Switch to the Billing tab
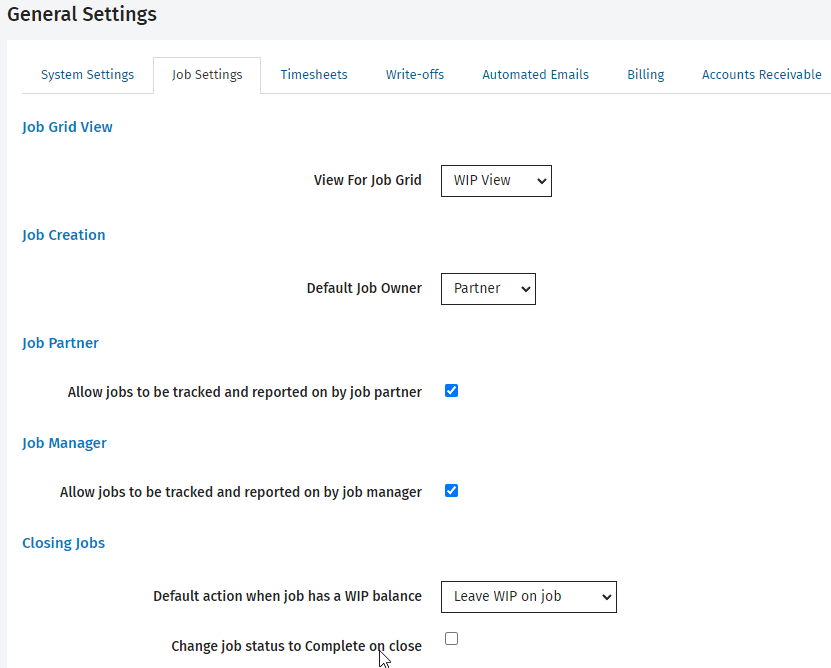 click(x=646, y=75)
